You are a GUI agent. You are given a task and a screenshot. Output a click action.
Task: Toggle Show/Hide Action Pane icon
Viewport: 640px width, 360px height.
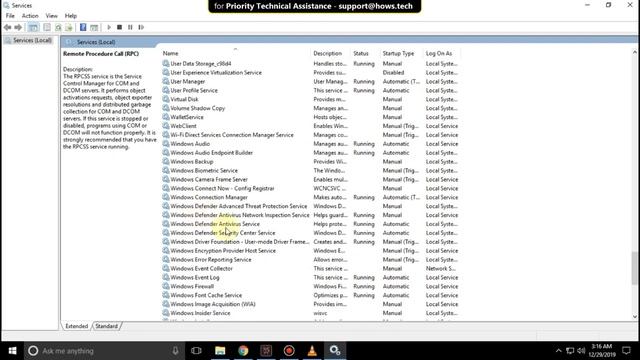pyautogui.click(x=94, y=27)
